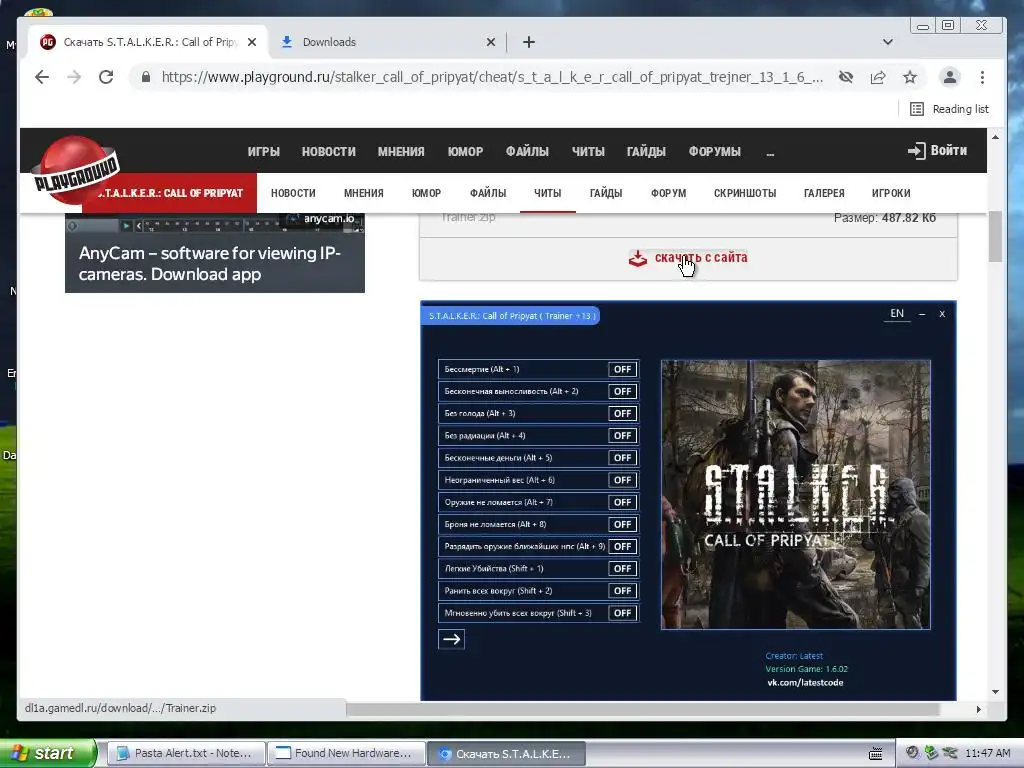The image size is (1024, 768).
Task: Select the СКРИНШОТЫ tab
Action: 745,193
